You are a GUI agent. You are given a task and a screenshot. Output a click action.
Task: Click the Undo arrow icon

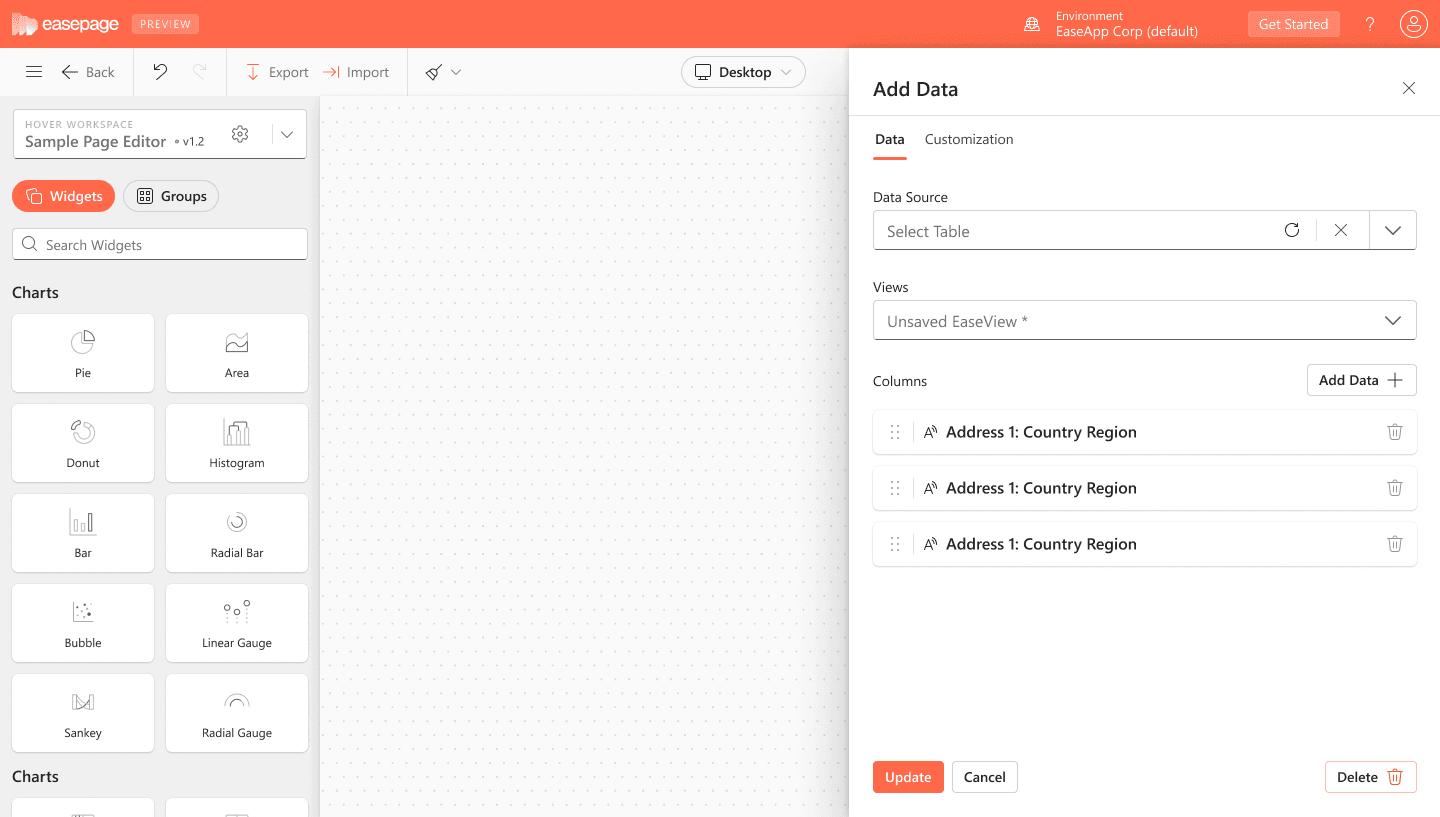click(160, 72)
